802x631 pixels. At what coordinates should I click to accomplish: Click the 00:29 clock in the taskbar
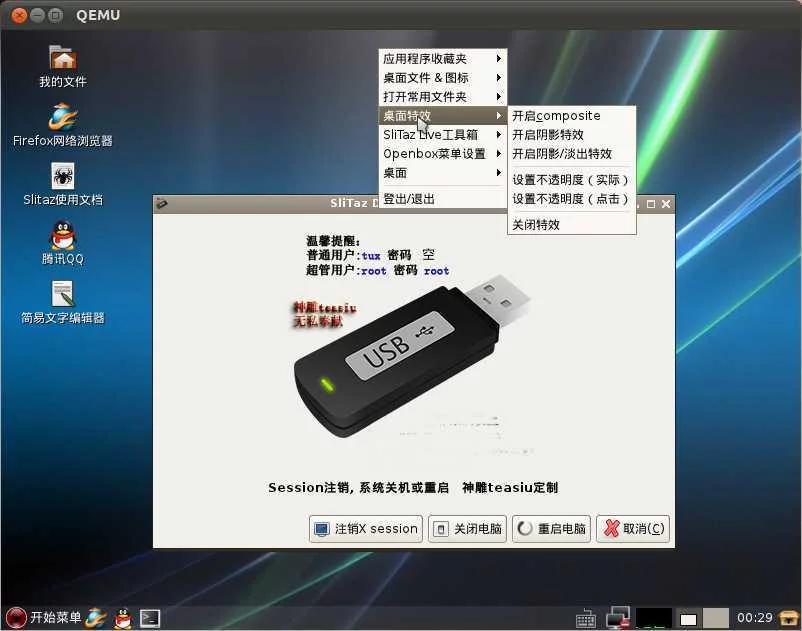[x=754, y=618]
